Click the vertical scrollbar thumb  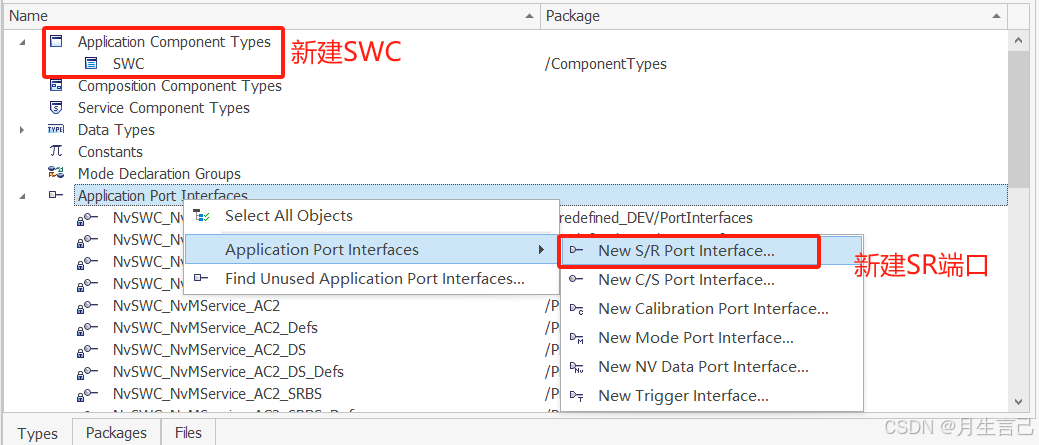tap(1018, 121)
